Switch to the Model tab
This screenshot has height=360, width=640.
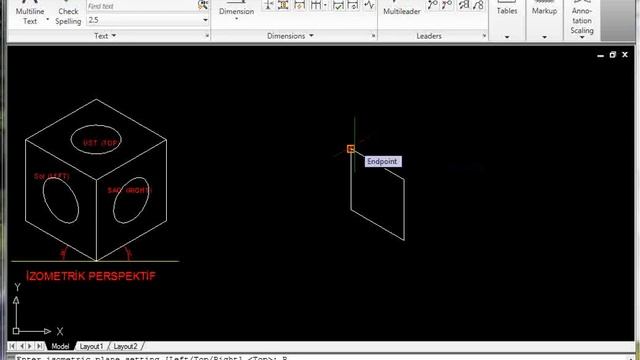tap(60, 346)
